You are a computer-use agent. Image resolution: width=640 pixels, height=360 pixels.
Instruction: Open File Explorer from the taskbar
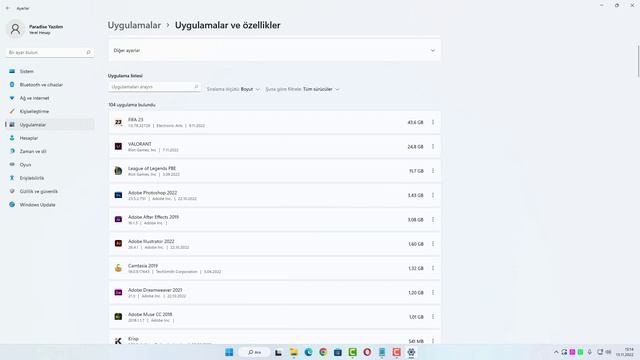point(293,352)
